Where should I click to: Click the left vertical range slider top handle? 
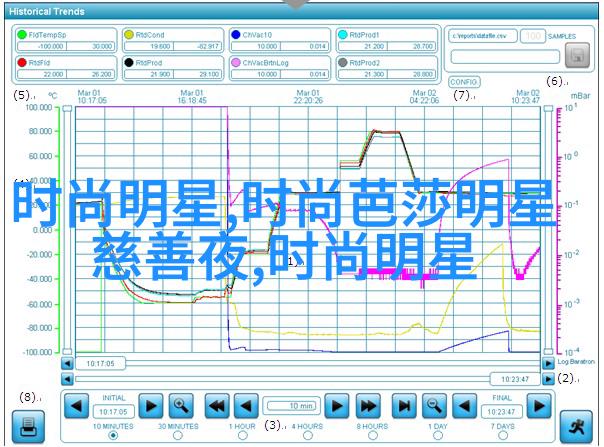tap(67, 109)
